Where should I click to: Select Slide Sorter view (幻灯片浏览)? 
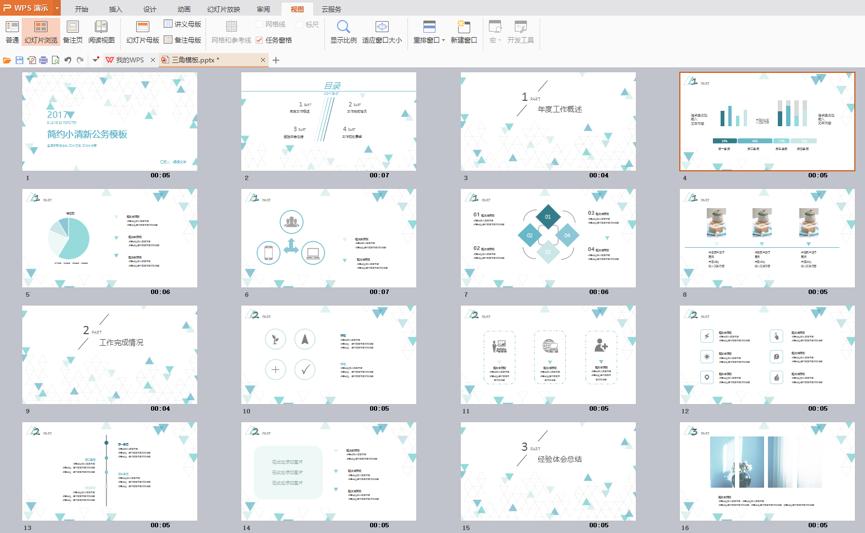pyautogui.click(x=41, y=31)
